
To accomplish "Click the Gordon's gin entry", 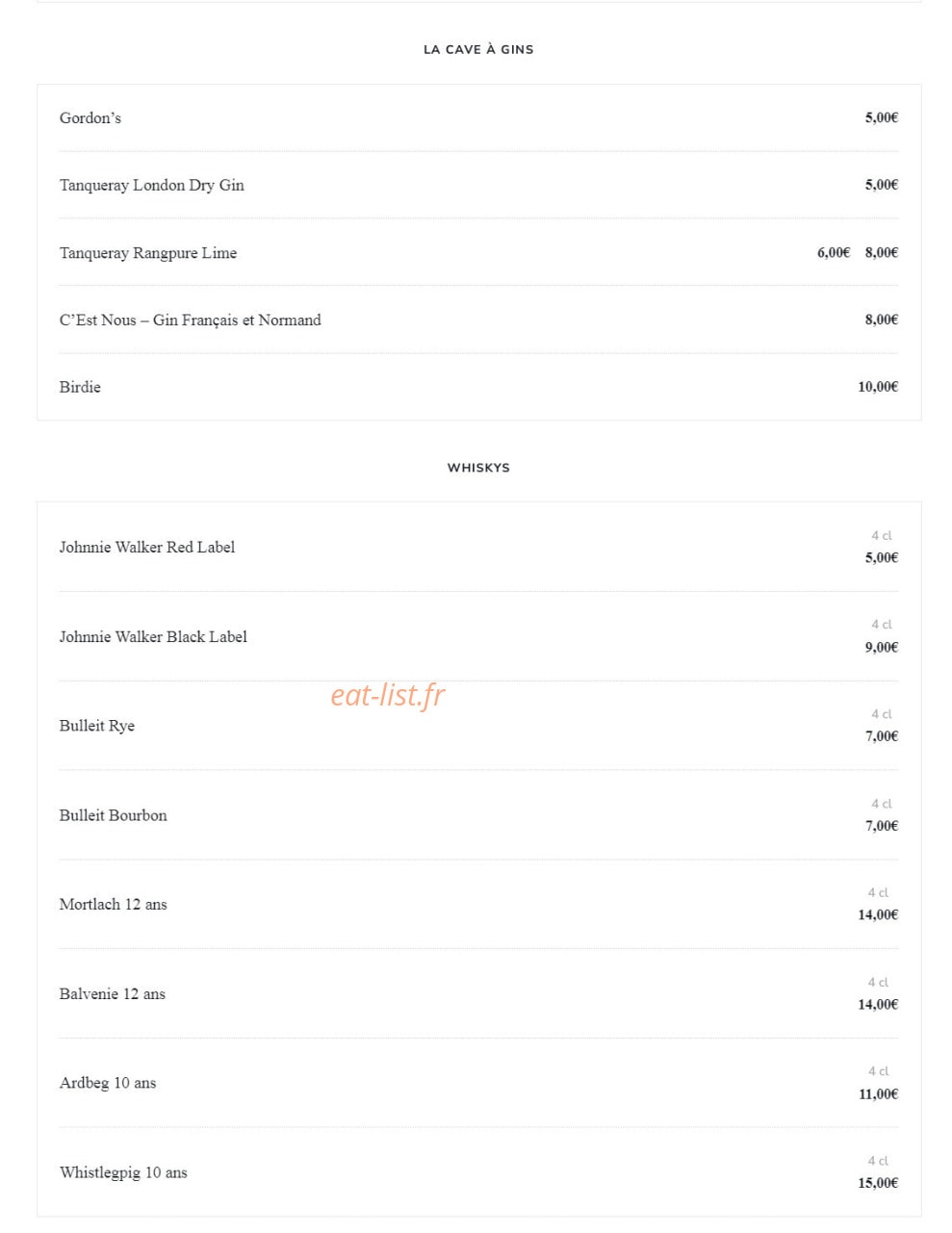I will tap(90, 118).
